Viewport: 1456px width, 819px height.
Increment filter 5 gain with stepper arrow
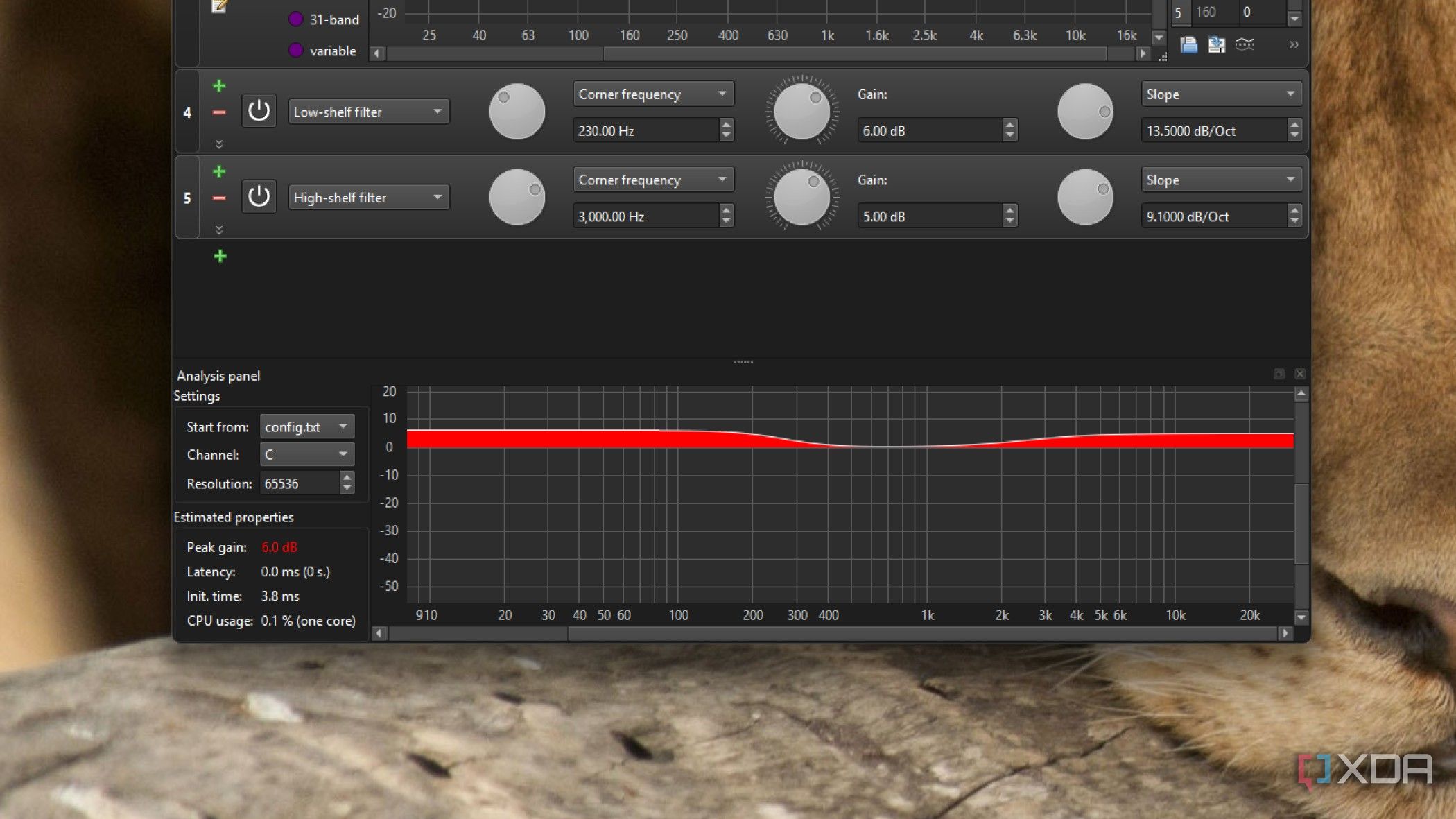pos(1009,212)
